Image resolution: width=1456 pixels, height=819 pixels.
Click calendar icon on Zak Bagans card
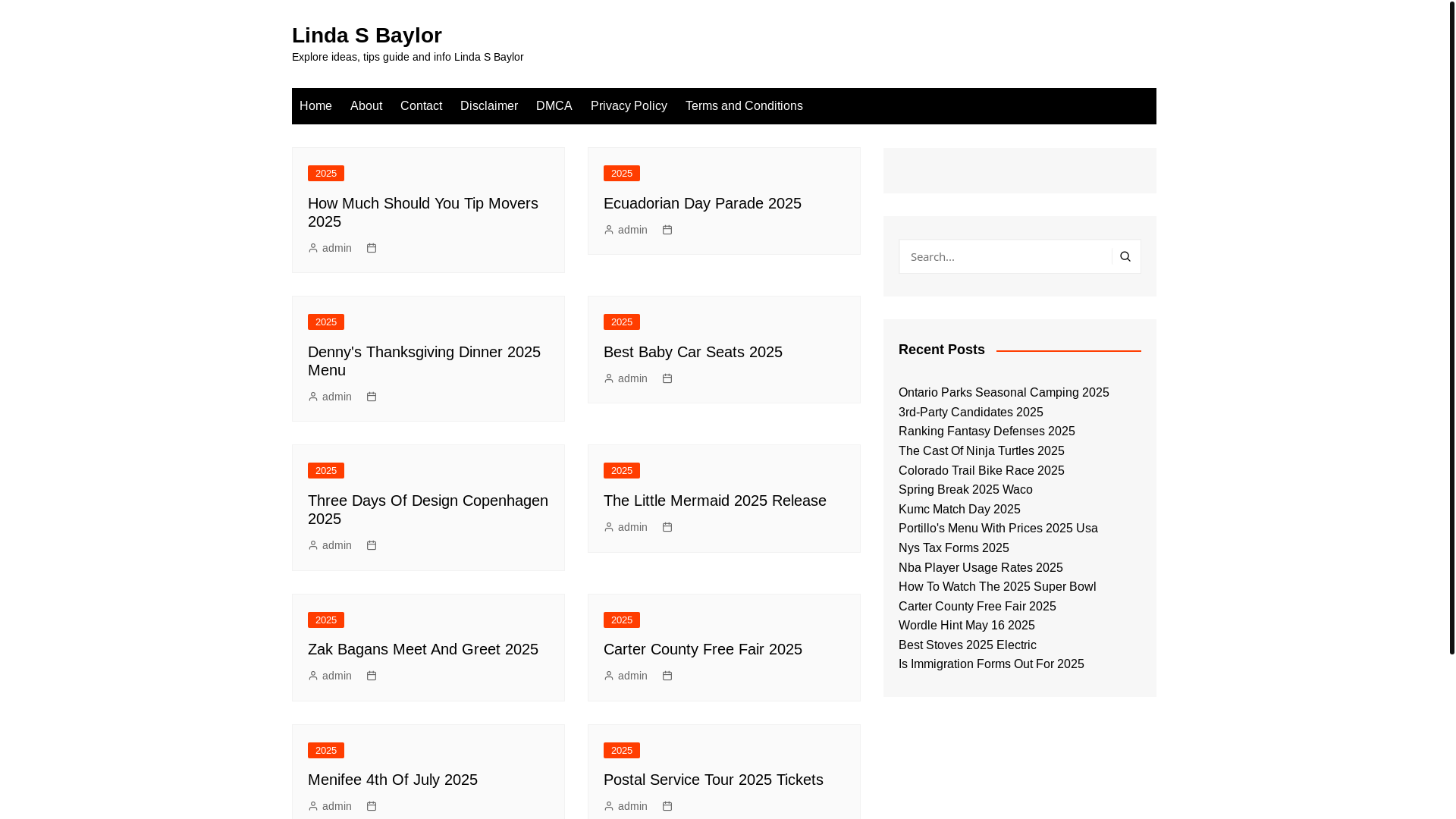(372, 676)
